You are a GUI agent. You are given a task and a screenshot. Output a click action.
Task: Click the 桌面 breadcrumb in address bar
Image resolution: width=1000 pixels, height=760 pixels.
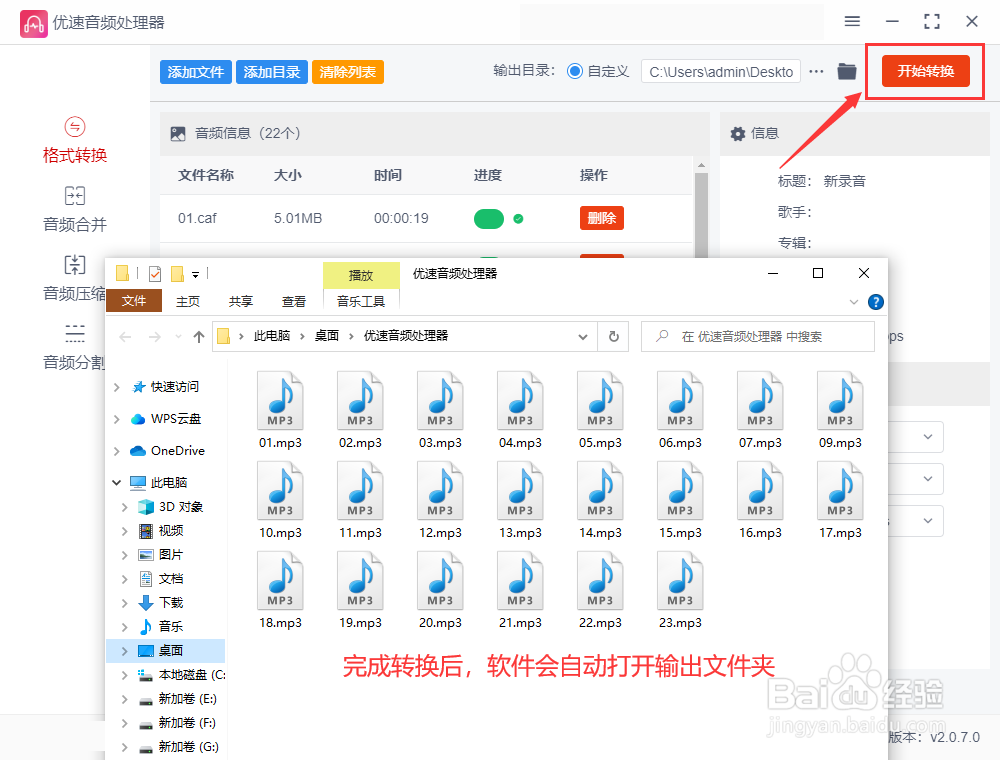pos(327,336)
